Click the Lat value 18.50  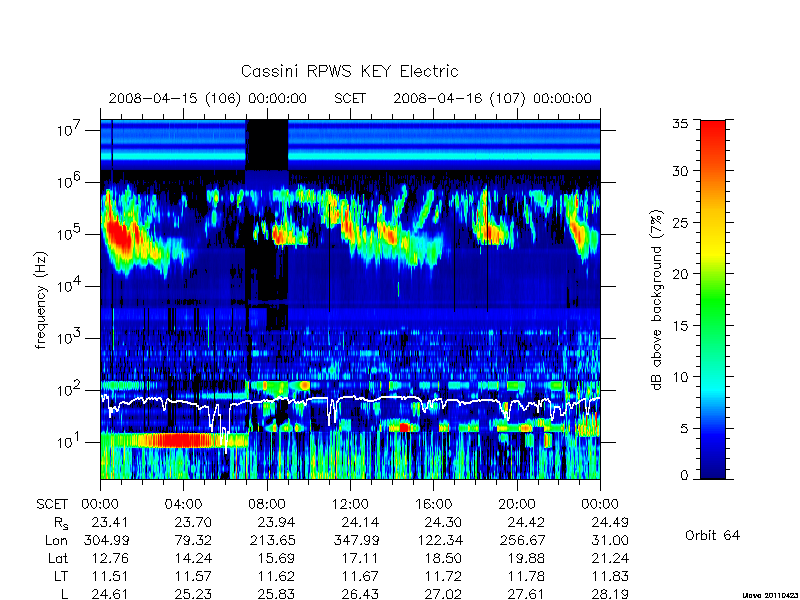[x=443, y=558]
